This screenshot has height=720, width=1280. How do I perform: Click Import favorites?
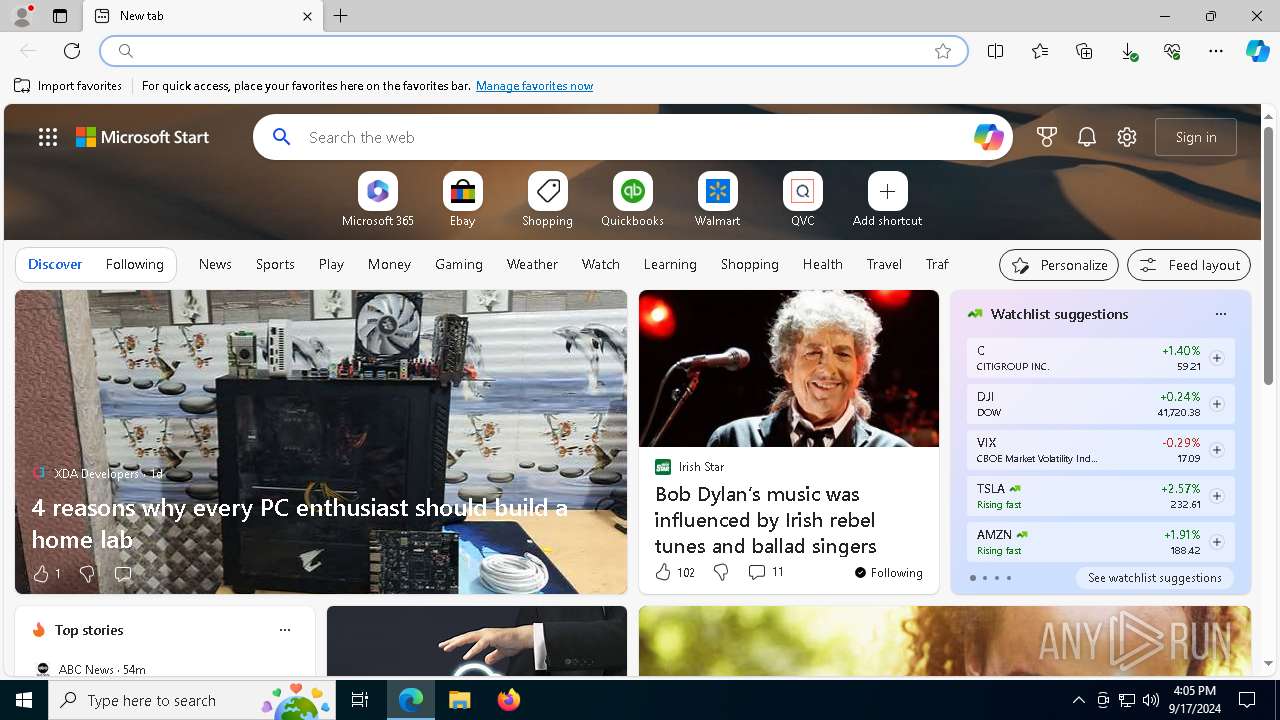coord(68,86)
